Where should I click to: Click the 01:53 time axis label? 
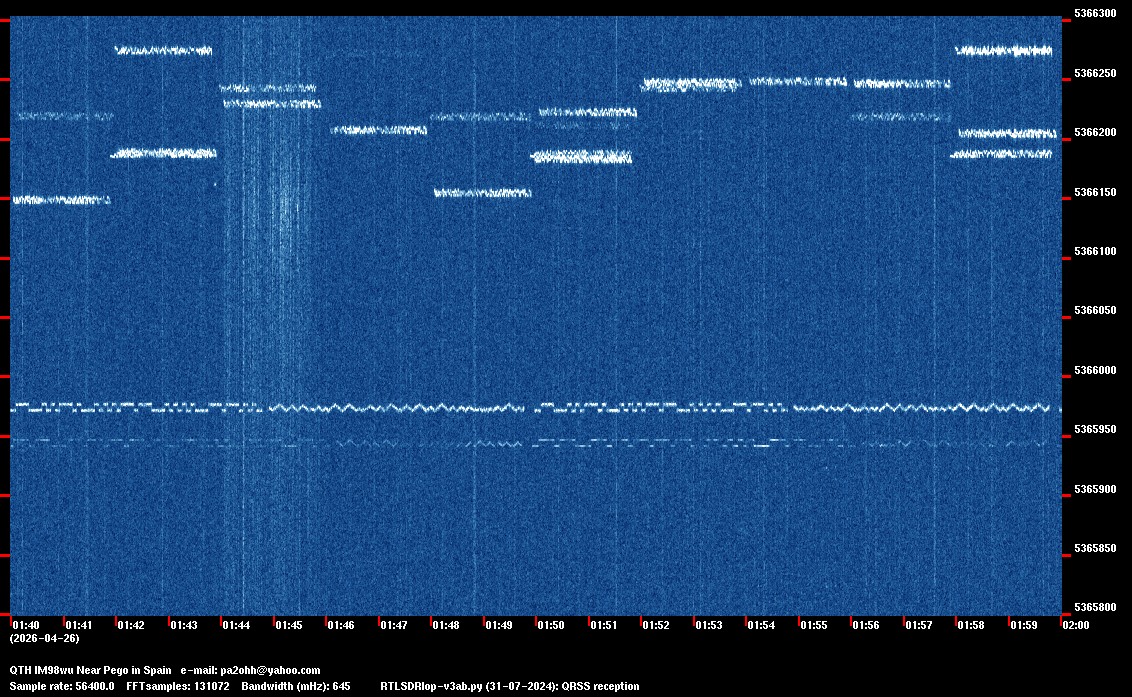coord(708,625)
